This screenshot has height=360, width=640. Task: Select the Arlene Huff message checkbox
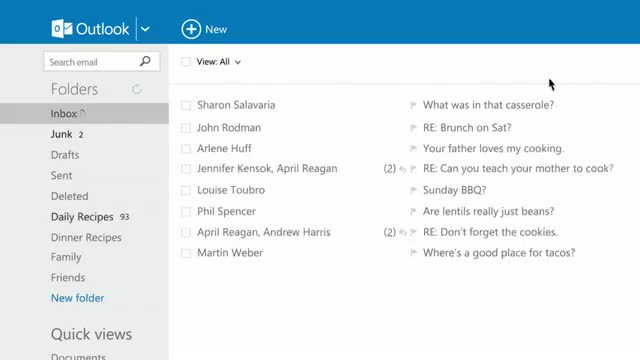point(186,149)
